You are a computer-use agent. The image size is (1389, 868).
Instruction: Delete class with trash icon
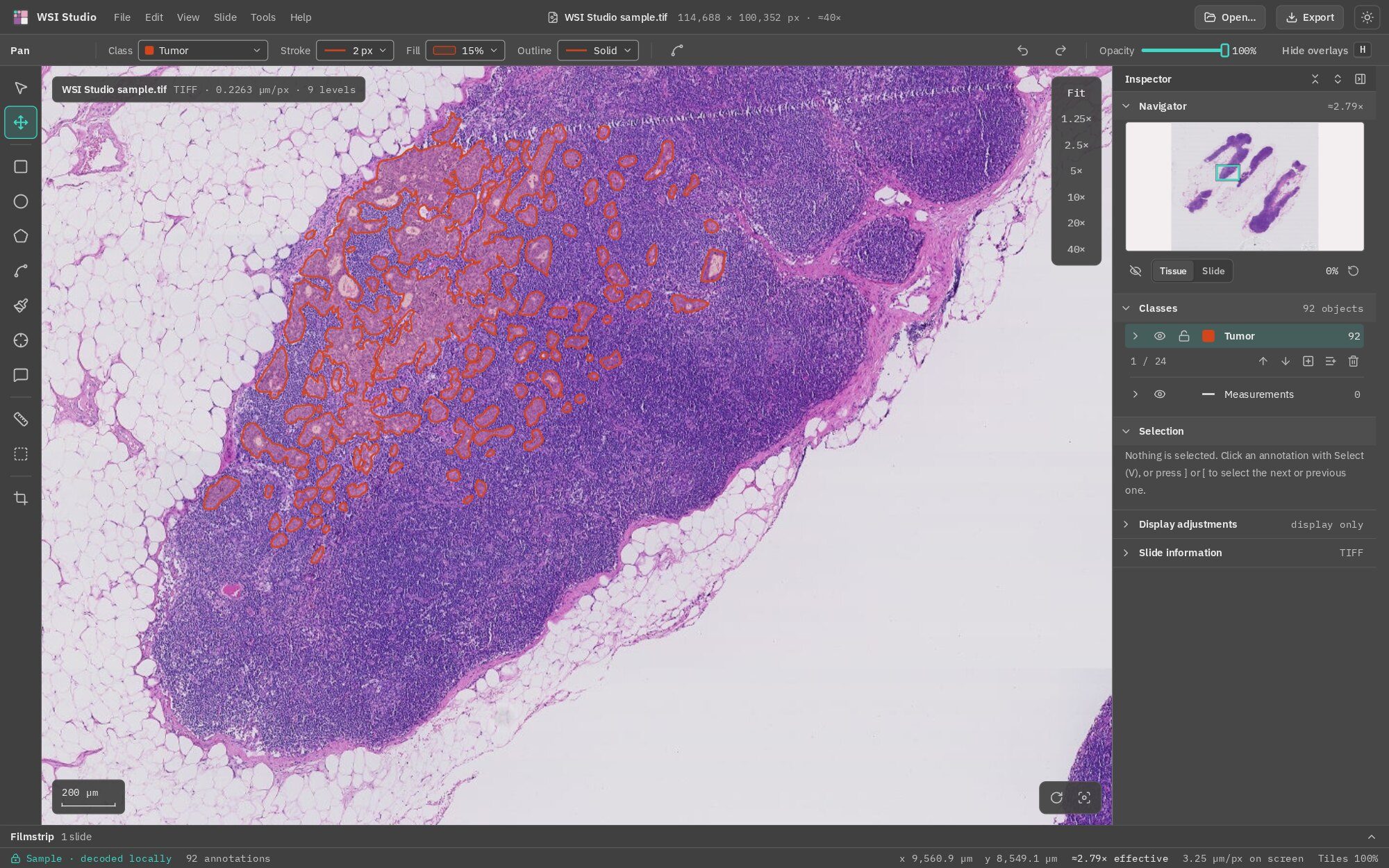pos(1353,361)
